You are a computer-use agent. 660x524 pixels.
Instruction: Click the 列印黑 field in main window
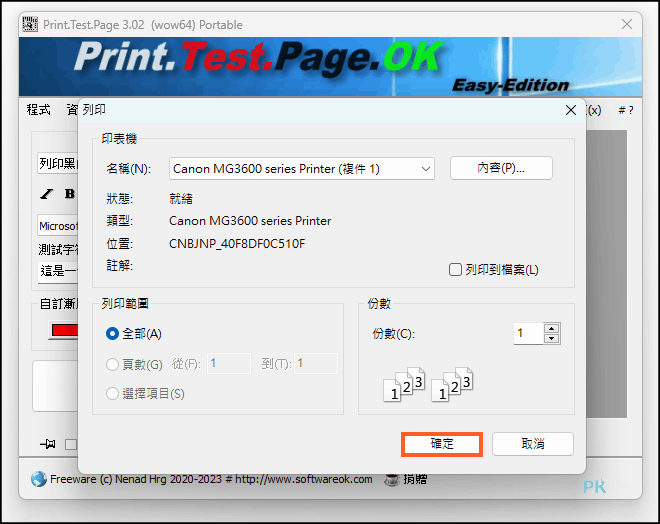click(x=58, y=163)
